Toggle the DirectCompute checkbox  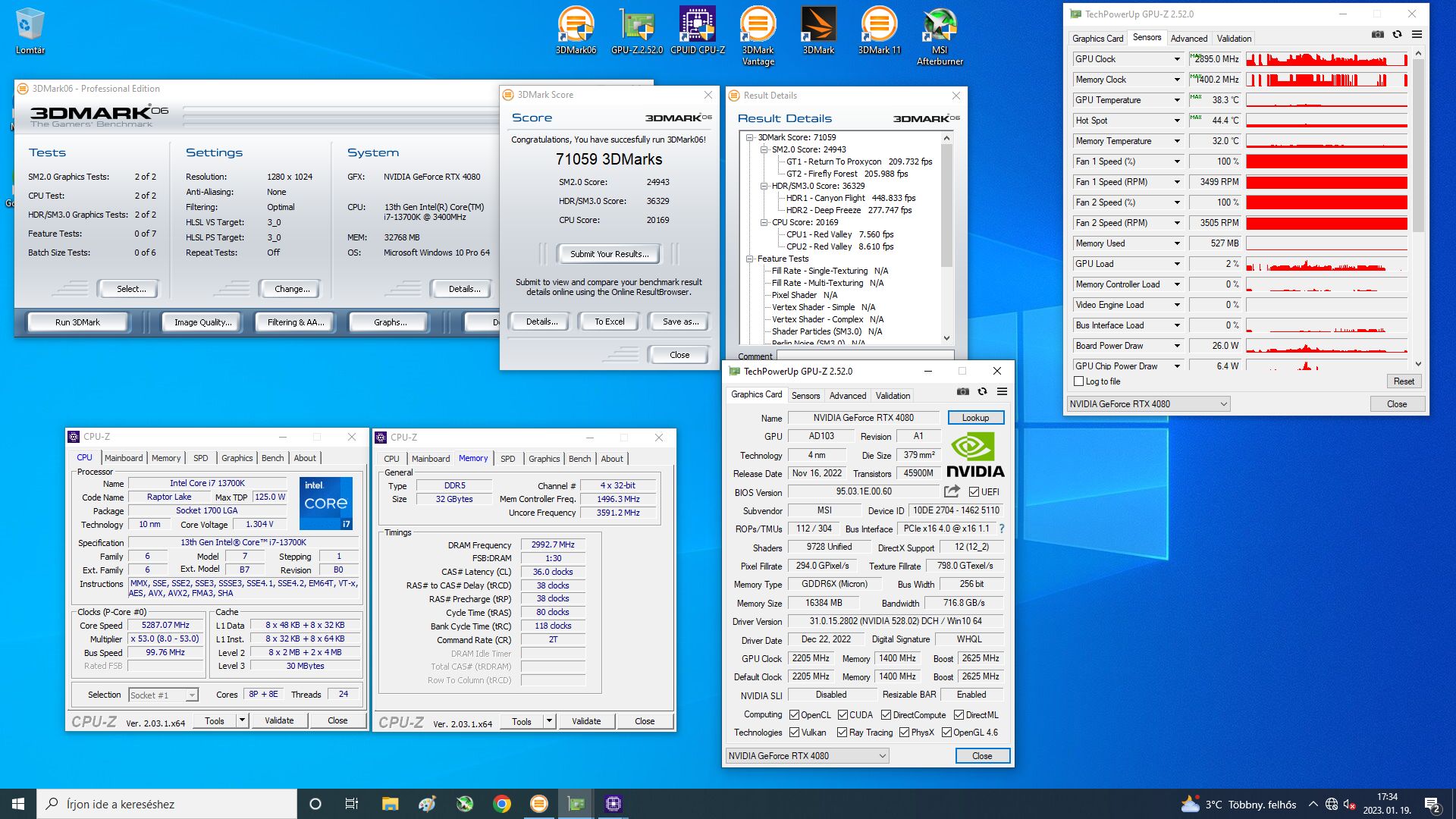point(886,715)
